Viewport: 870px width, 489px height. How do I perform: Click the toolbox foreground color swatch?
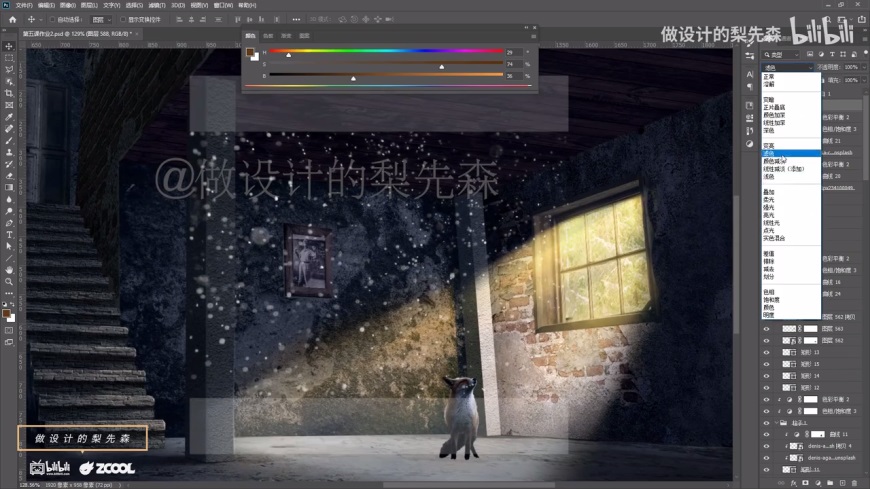tap(7, 314)
